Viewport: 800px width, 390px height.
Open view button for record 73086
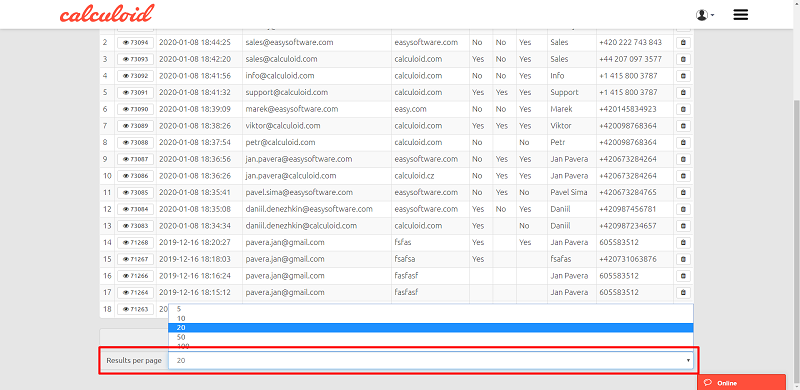tap(135, 176)
